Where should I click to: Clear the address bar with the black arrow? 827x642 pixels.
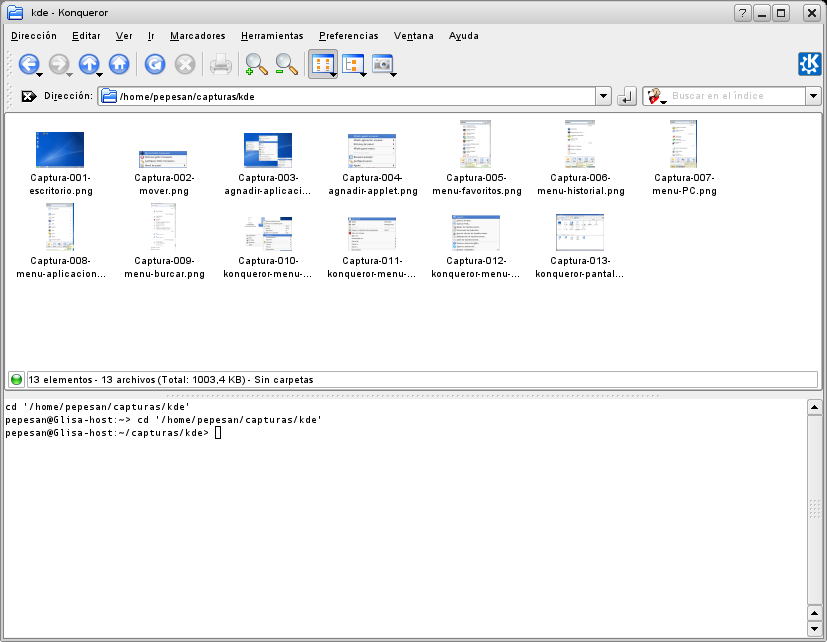coord(29,97)
